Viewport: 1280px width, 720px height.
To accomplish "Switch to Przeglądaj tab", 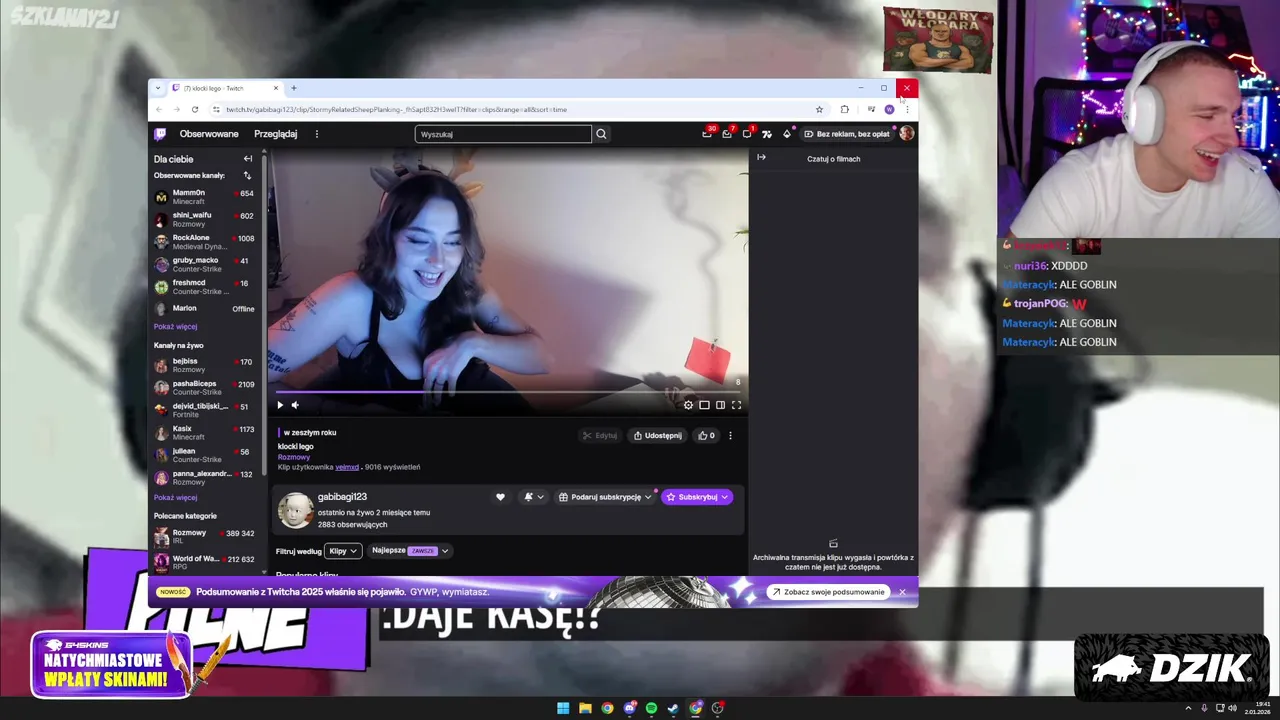I will (x=275, y=134).
